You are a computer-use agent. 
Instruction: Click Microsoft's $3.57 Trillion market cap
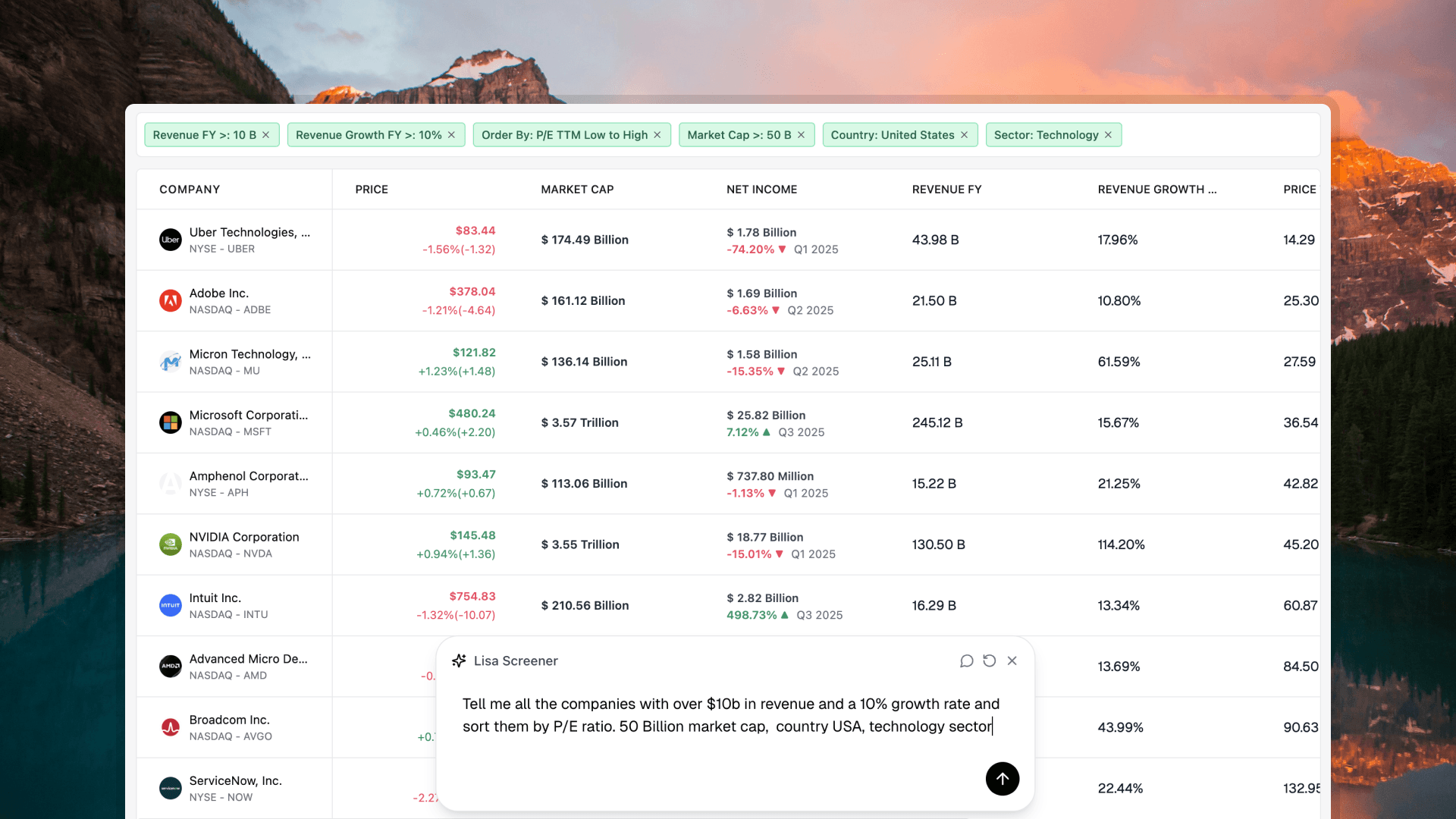coord(580,422)
